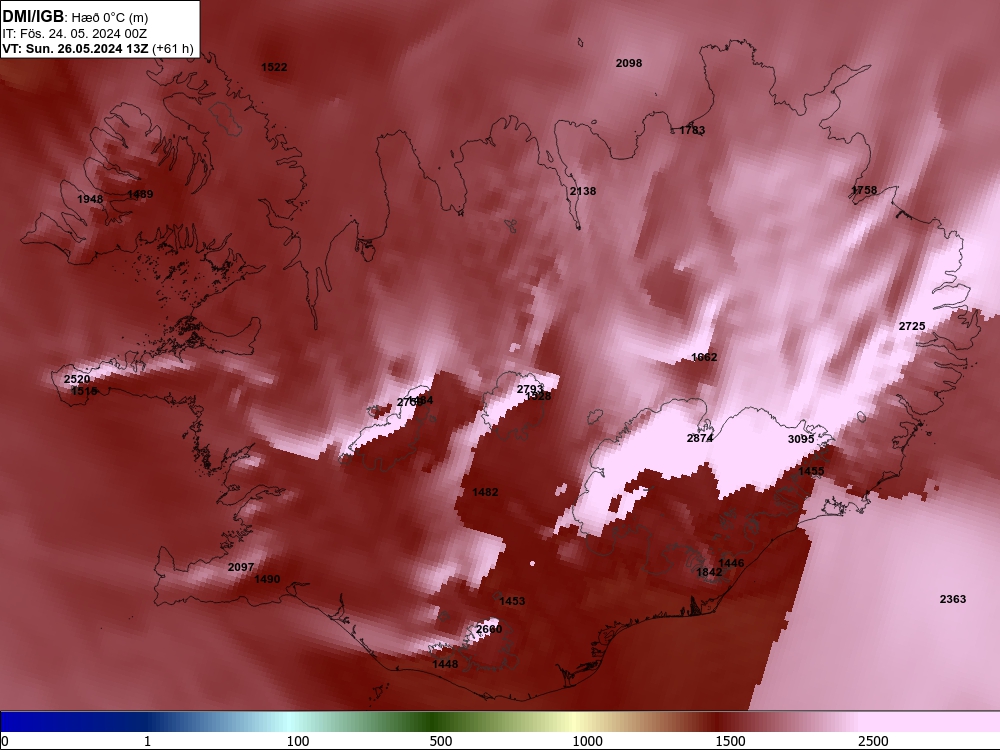This screenshot has height=750, width=1000.
Task: Click the 1448 value label
Action: tap(445, 664)
